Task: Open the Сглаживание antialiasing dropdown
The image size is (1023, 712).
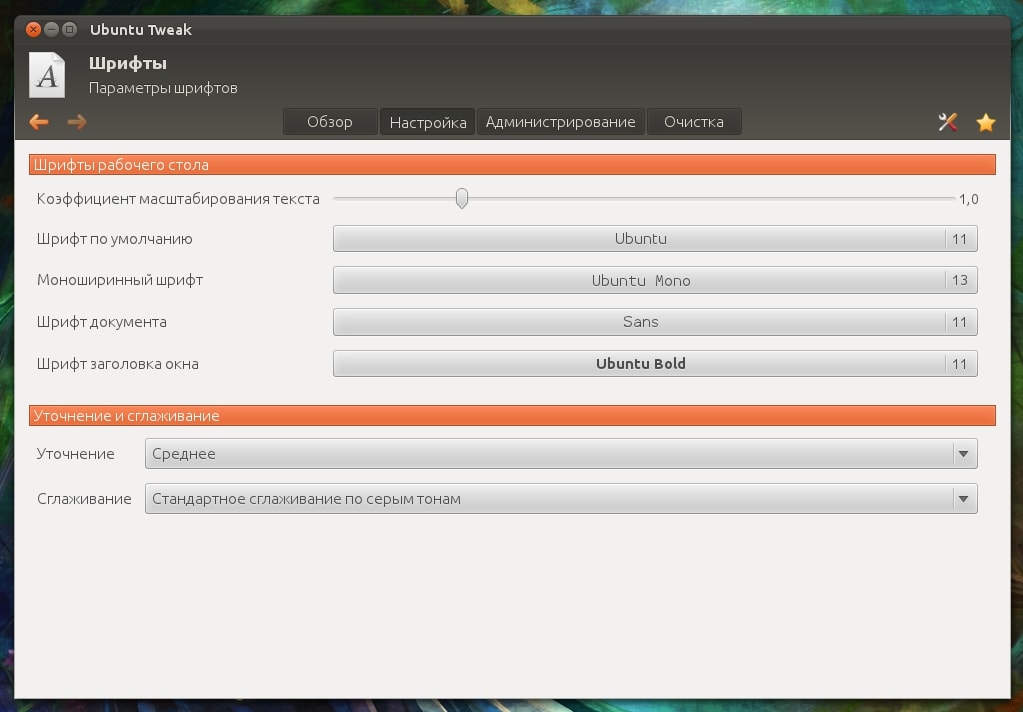Action: 561,499
